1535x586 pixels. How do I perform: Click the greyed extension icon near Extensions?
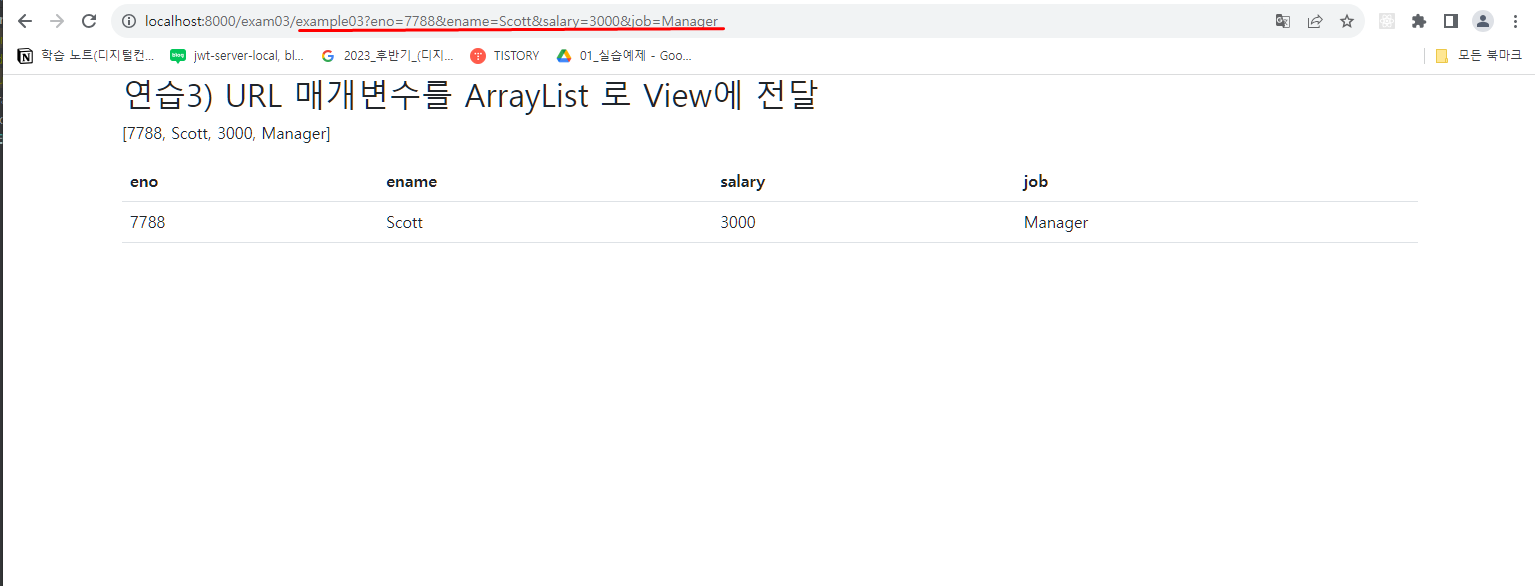tap(1386, 21)
